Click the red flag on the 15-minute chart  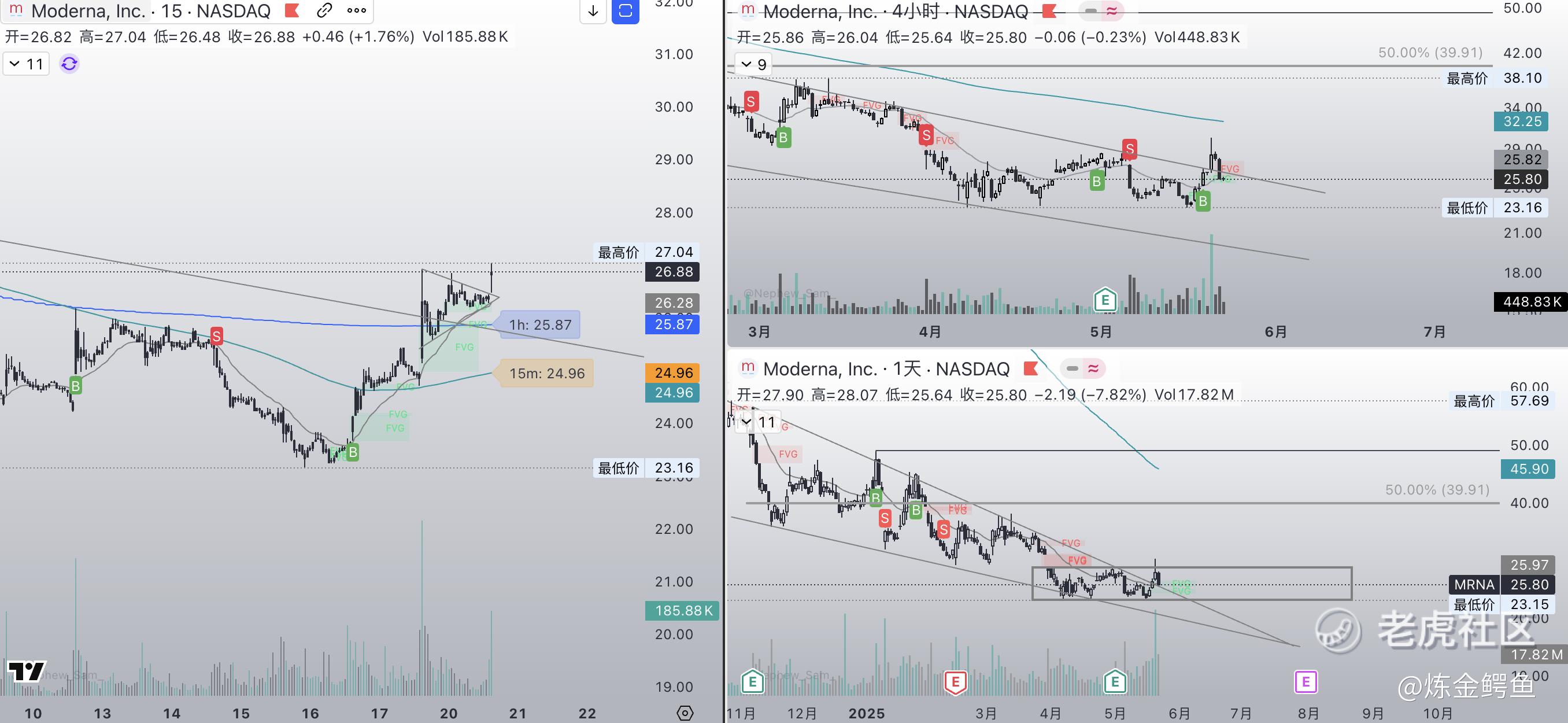pos(292,10)
